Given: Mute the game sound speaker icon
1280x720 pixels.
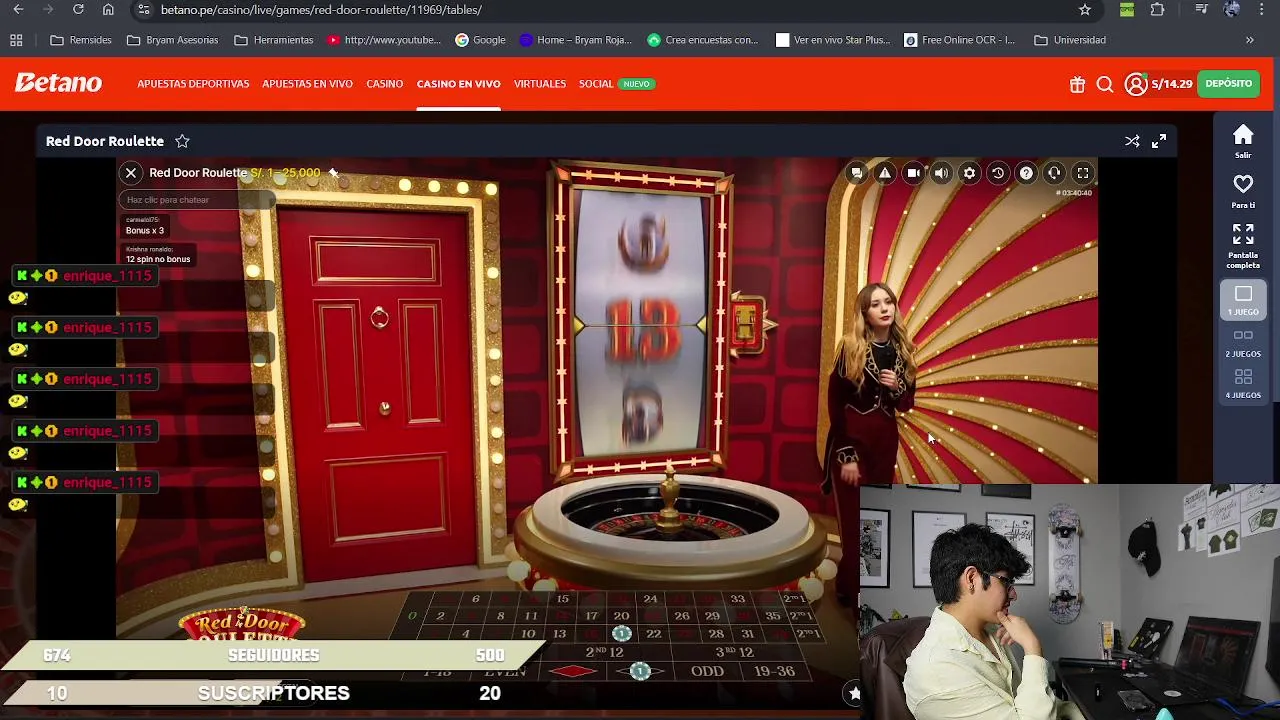Looking at the screenshot, I should 941,173.
